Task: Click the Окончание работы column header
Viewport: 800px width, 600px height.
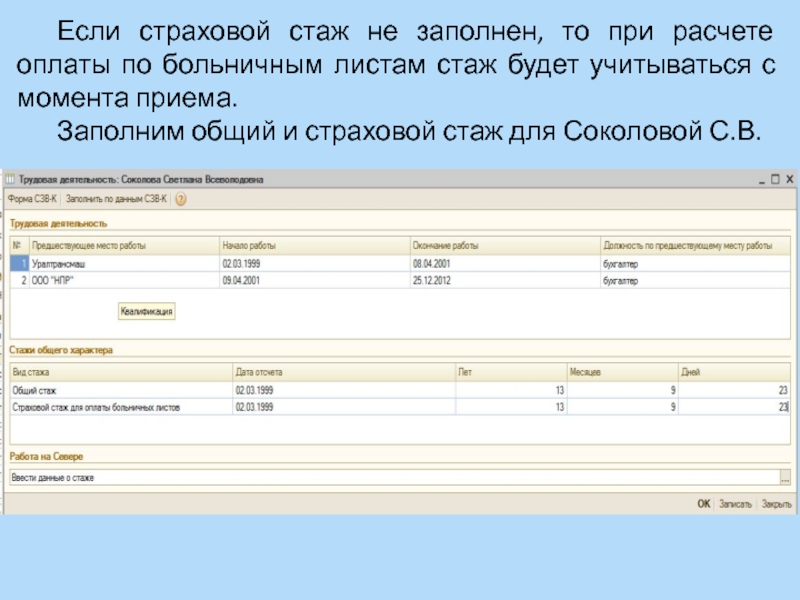Action: click(x=502, y=245)
